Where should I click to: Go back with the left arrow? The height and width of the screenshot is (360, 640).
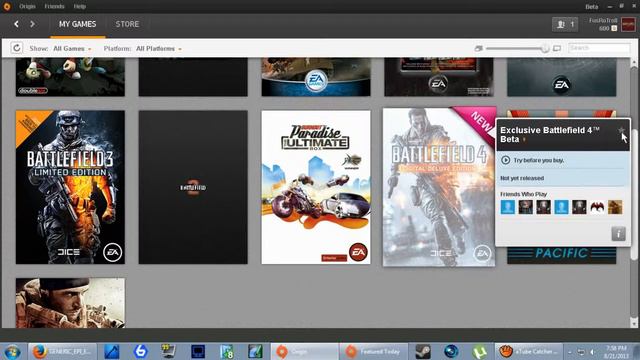pyautogui.click(x=16, y=24)
